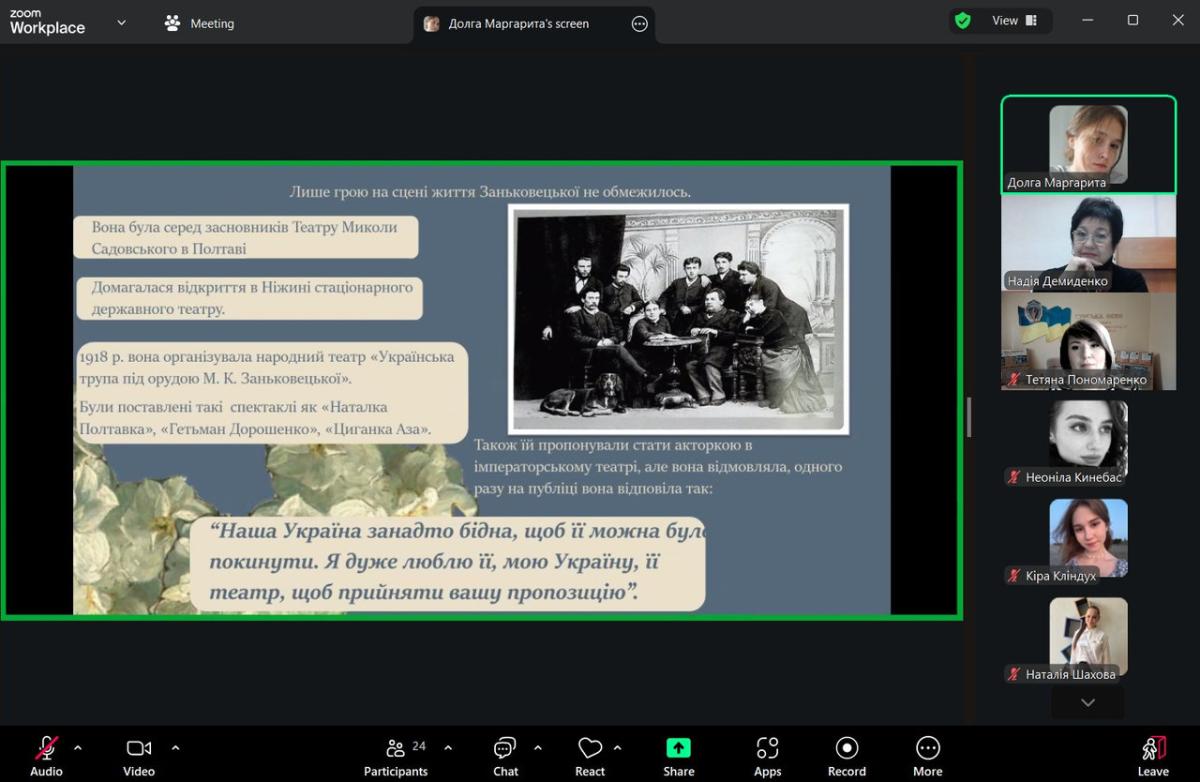Expand video settings arrow next to Video

(176, 747)
